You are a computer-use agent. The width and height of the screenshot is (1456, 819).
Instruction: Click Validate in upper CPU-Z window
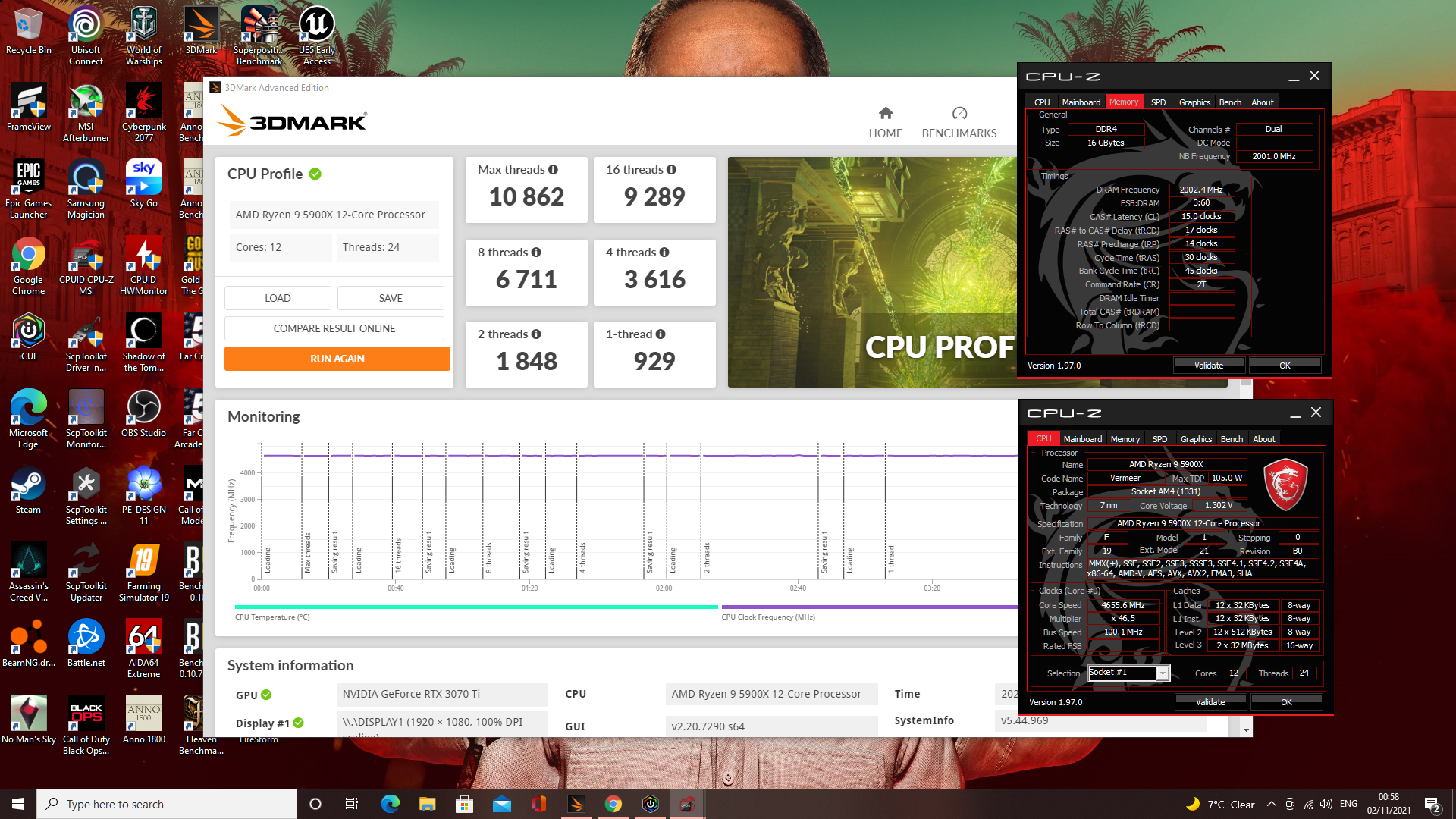tap(1209, 366)
